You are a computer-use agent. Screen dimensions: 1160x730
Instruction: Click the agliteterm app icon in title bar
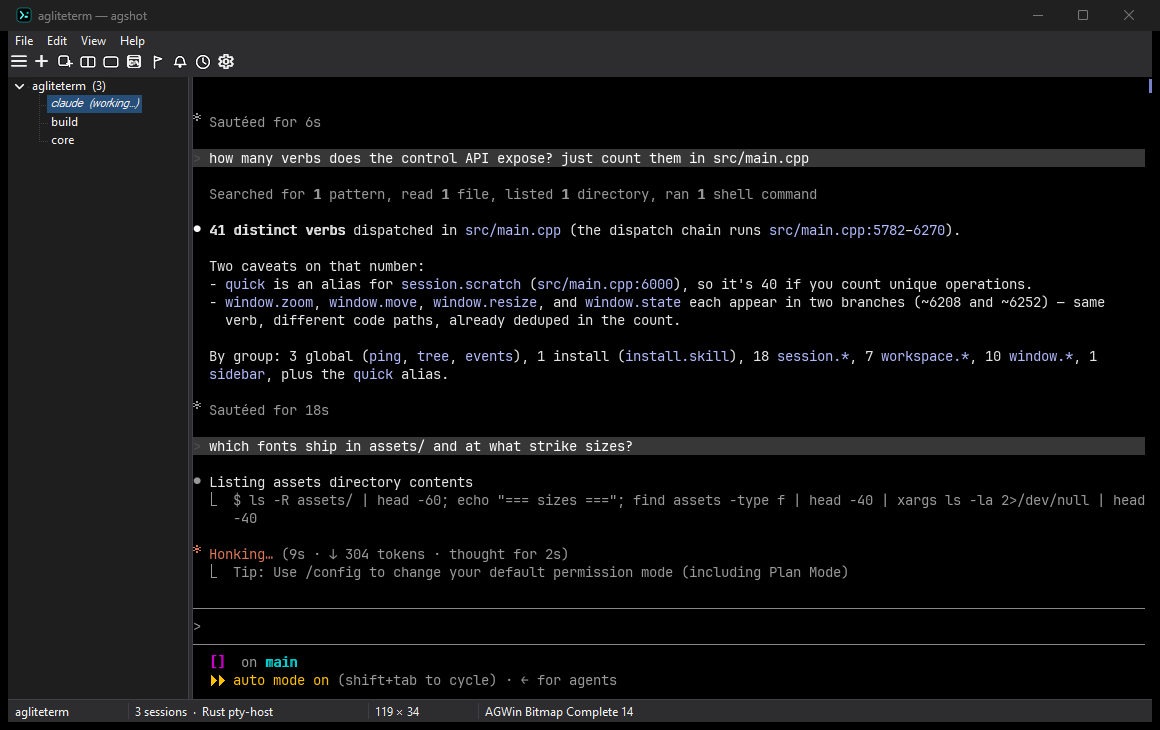pyautogui.click(x=24, y=16)
